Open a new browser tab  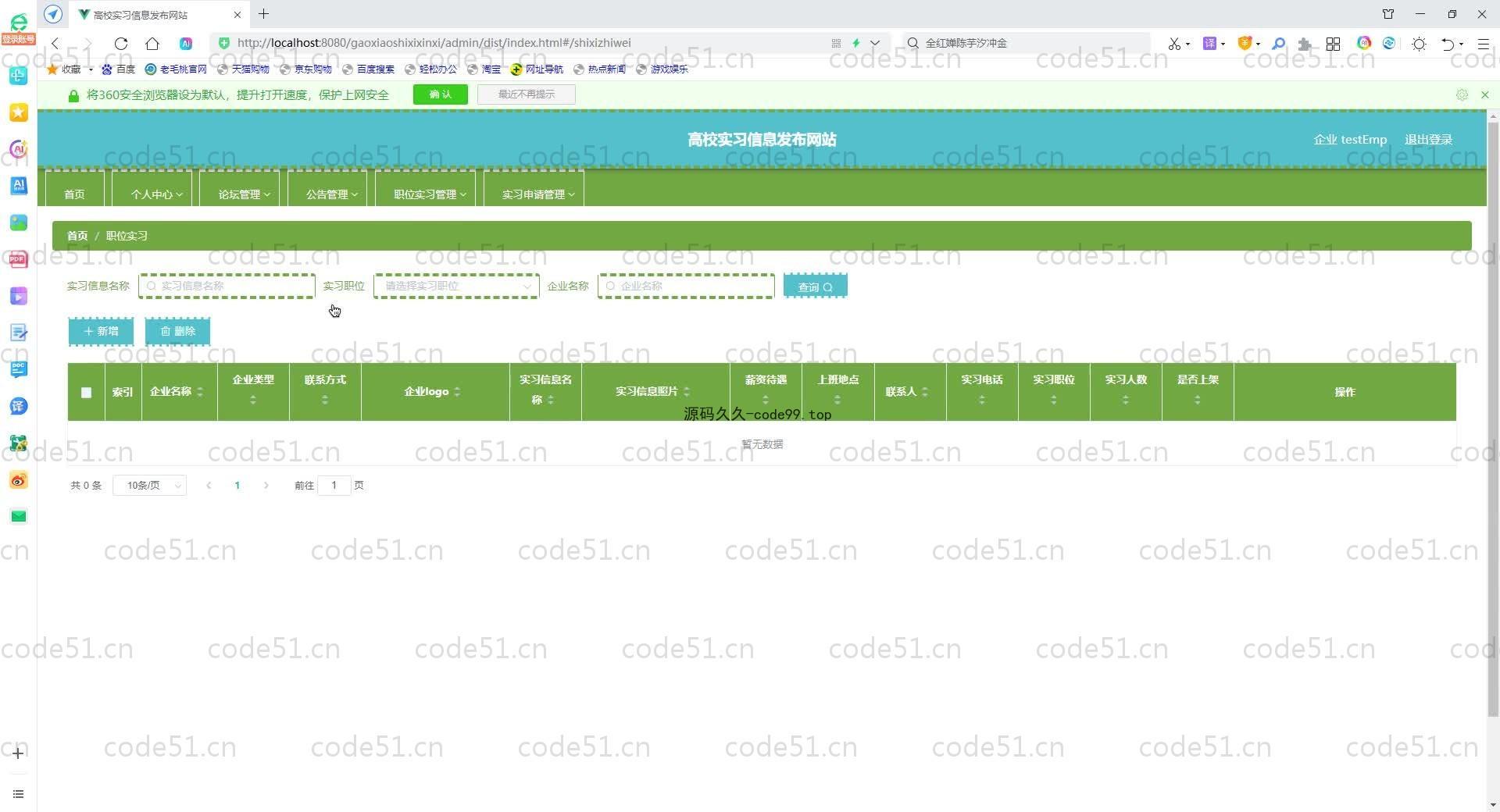(264, 14)
